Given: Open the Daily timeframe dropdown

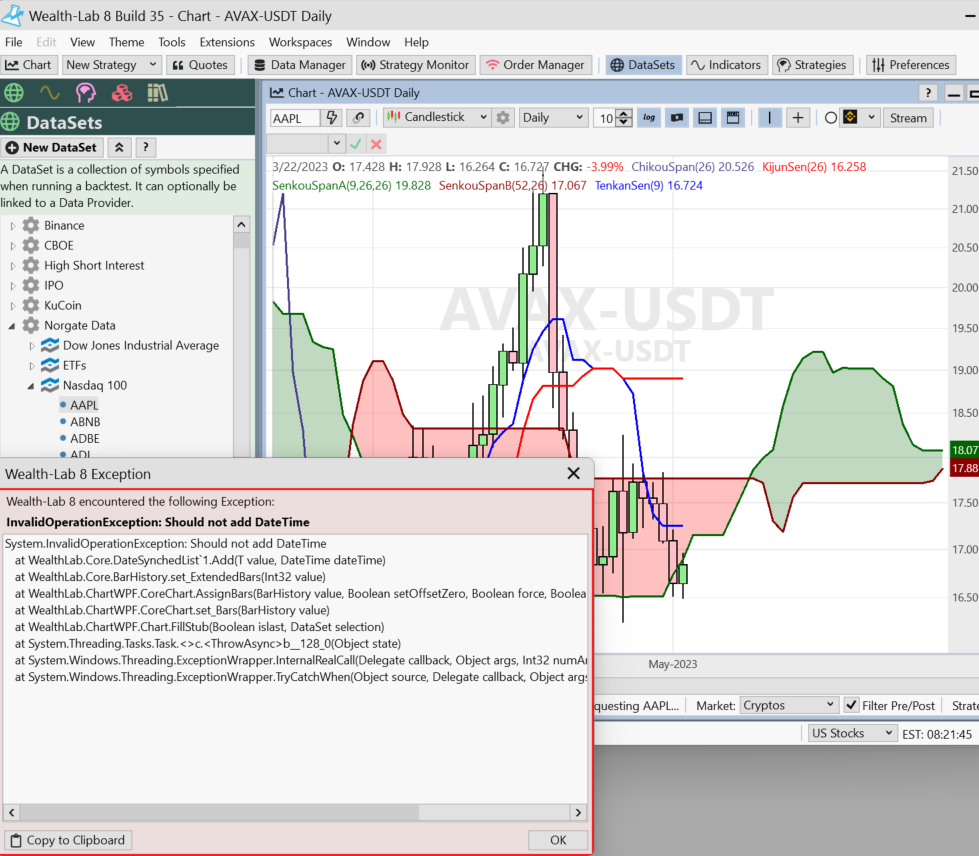Looking at the screenshot, I should pos(553,118).
